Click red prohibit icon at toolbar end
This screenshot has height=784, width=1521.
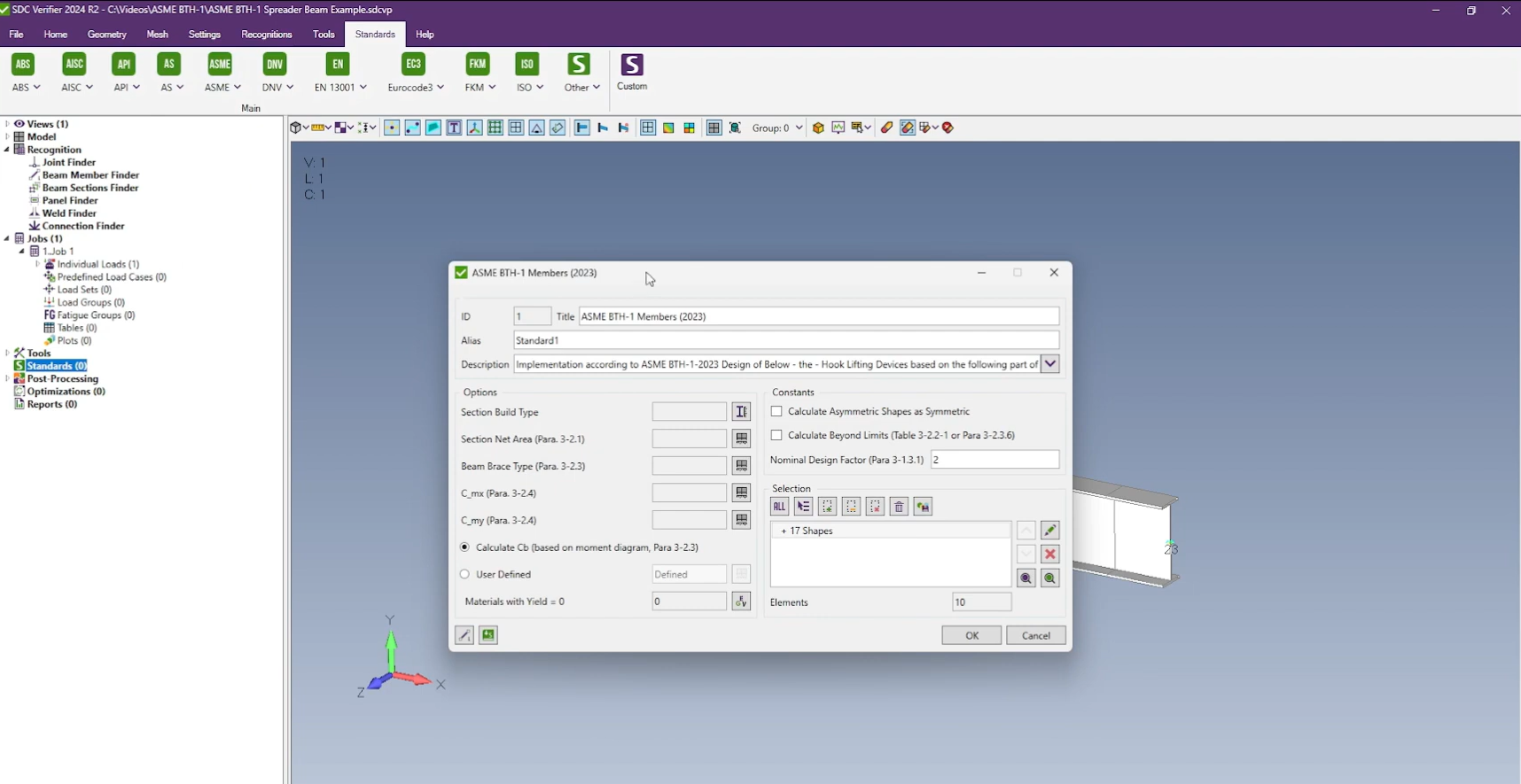(x=948, y=128)
